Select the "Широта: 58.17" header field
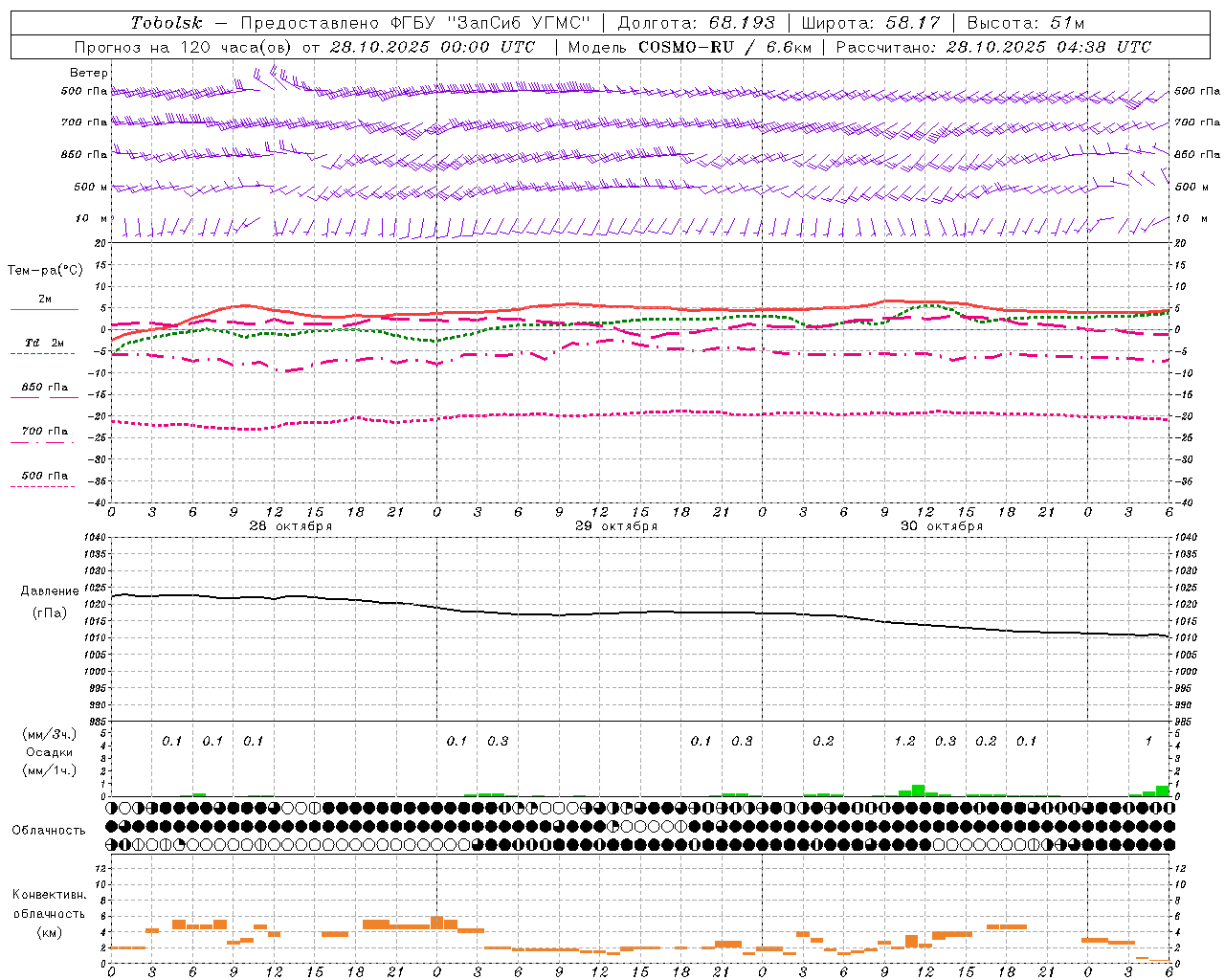1225x980 pixels. point(871,23)
